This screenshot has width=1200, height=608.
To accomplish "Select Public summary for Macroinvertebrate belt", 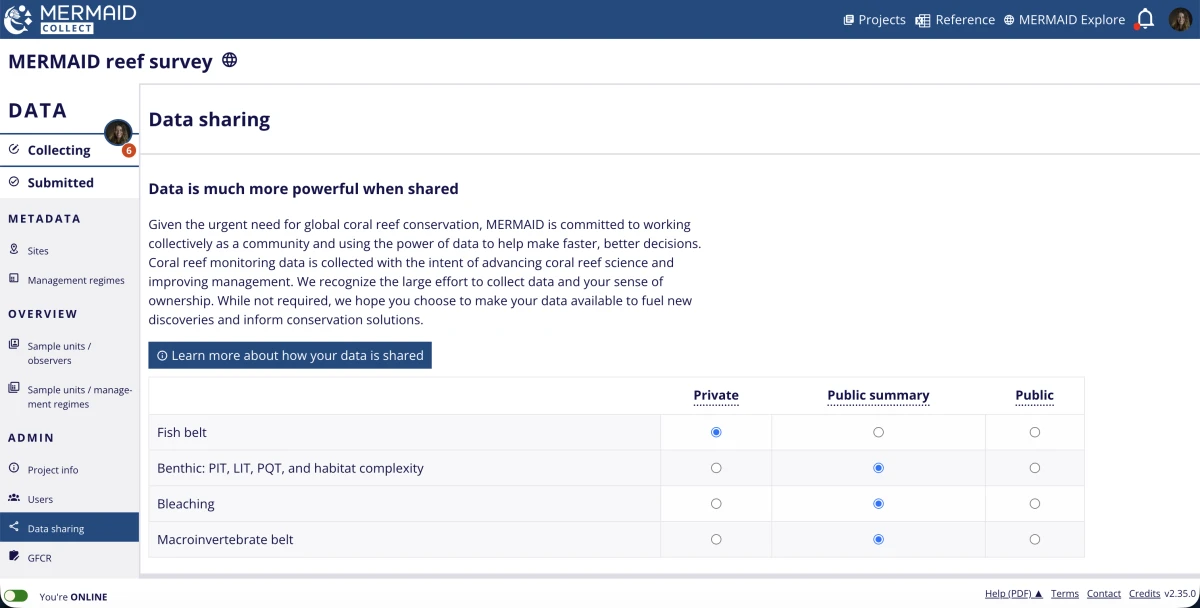I will pyautogui.click(x=878, y=539).
